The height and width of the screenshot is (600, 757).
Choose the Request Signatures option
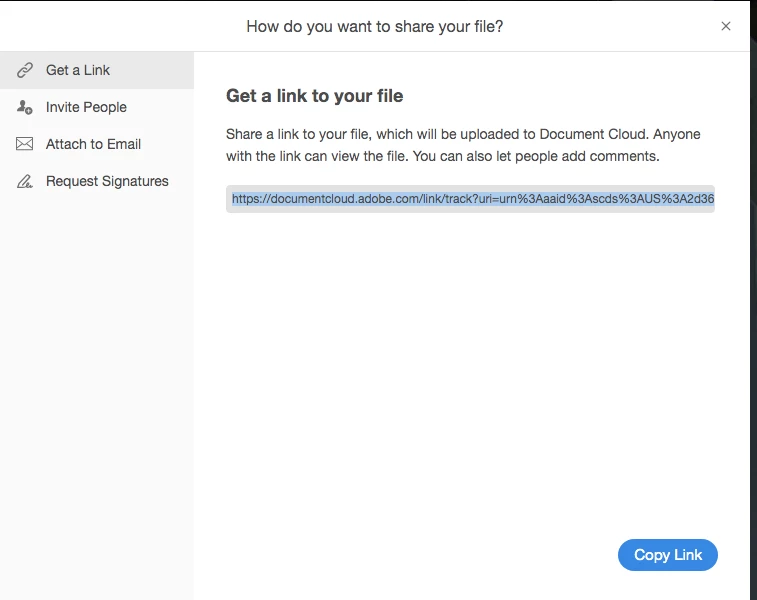pos(97,181)
